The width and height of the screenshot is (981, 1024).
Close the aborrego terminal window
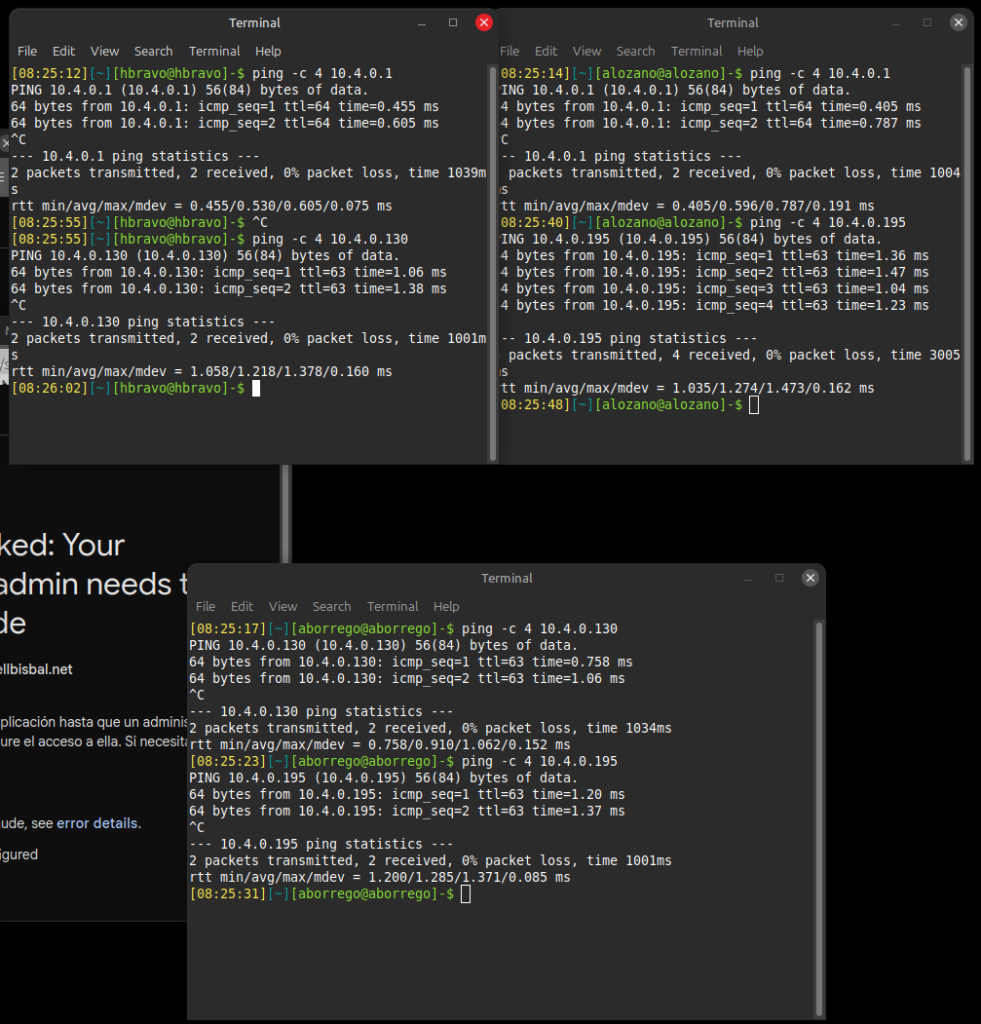[x=811, y=578]
